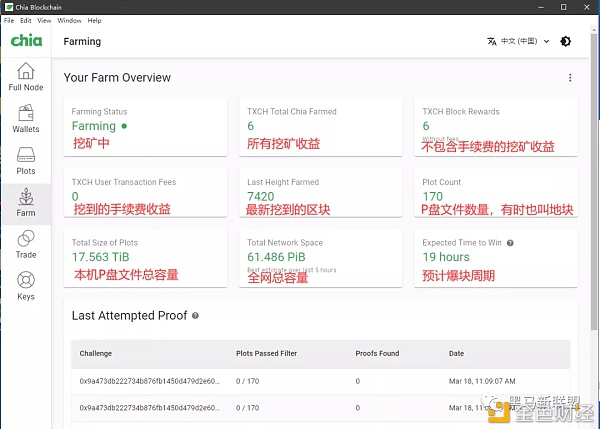
Task: Click the chia logo
Action: 26,41
